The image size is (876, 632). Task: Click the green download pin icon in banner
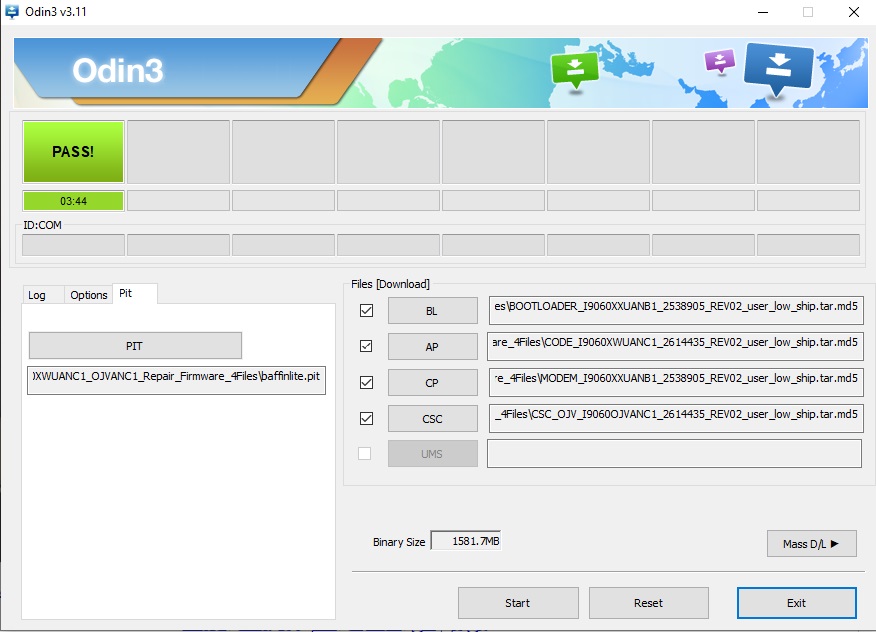(574, 69)
